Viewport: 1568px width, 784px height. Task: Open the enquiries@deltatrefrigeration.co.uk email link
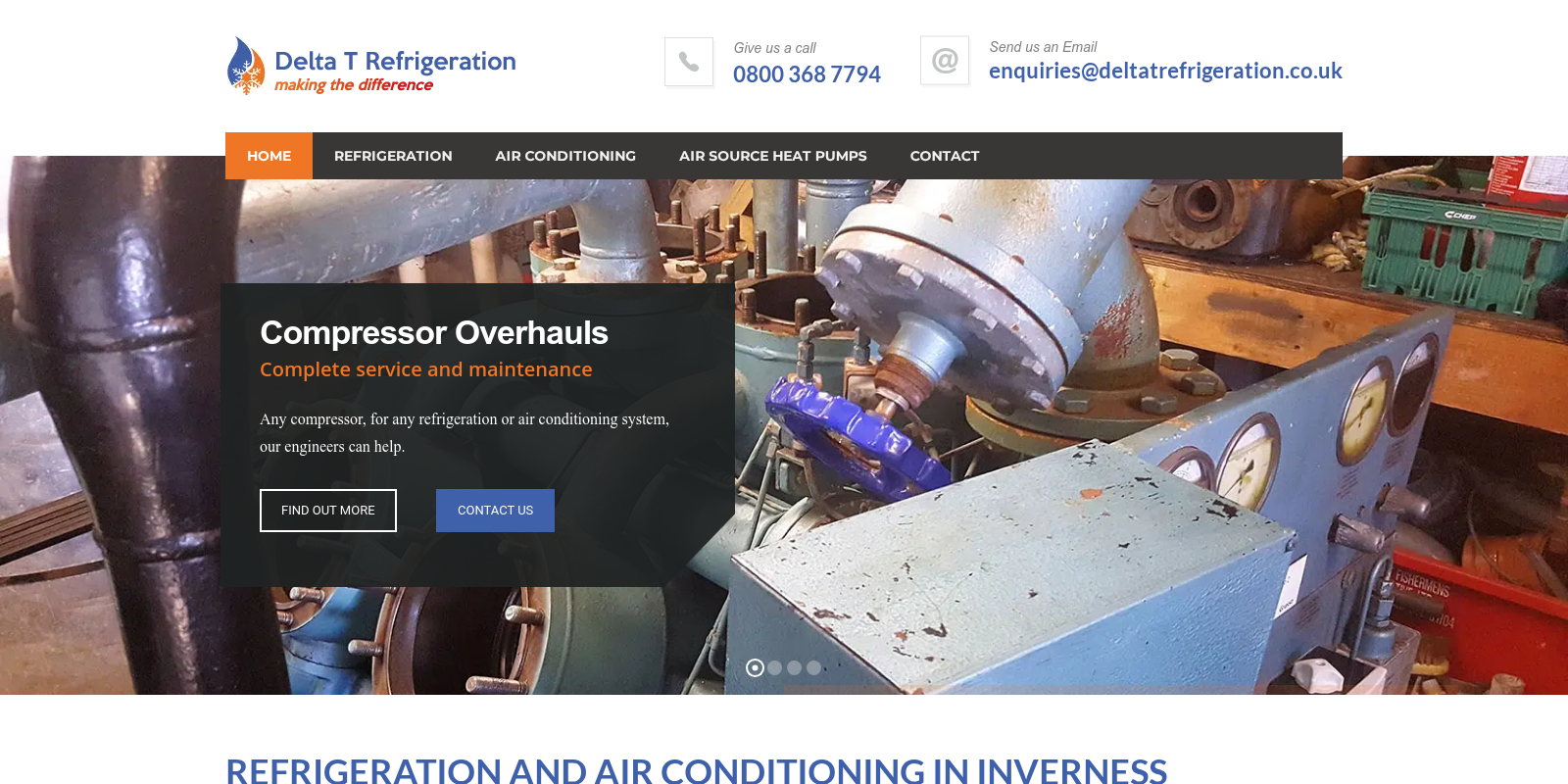pos(1165,71)
